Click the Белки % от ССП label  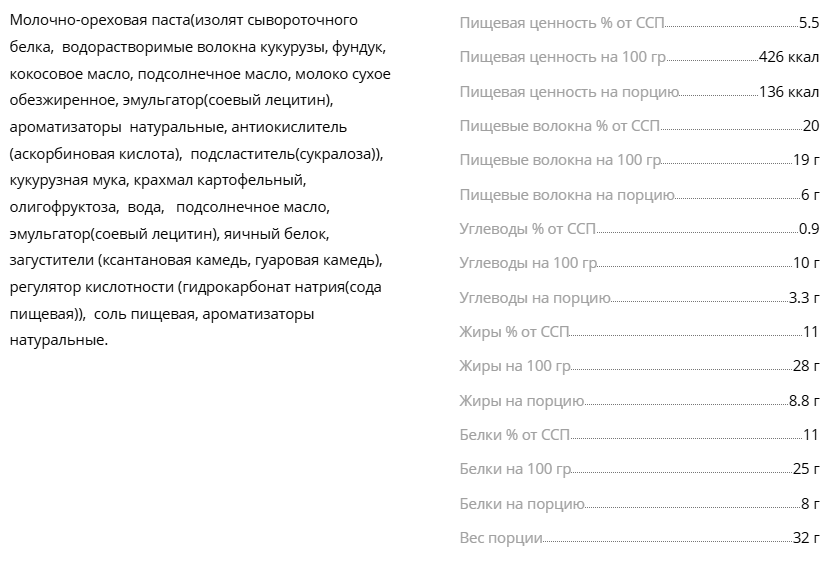tap(514, 435)
